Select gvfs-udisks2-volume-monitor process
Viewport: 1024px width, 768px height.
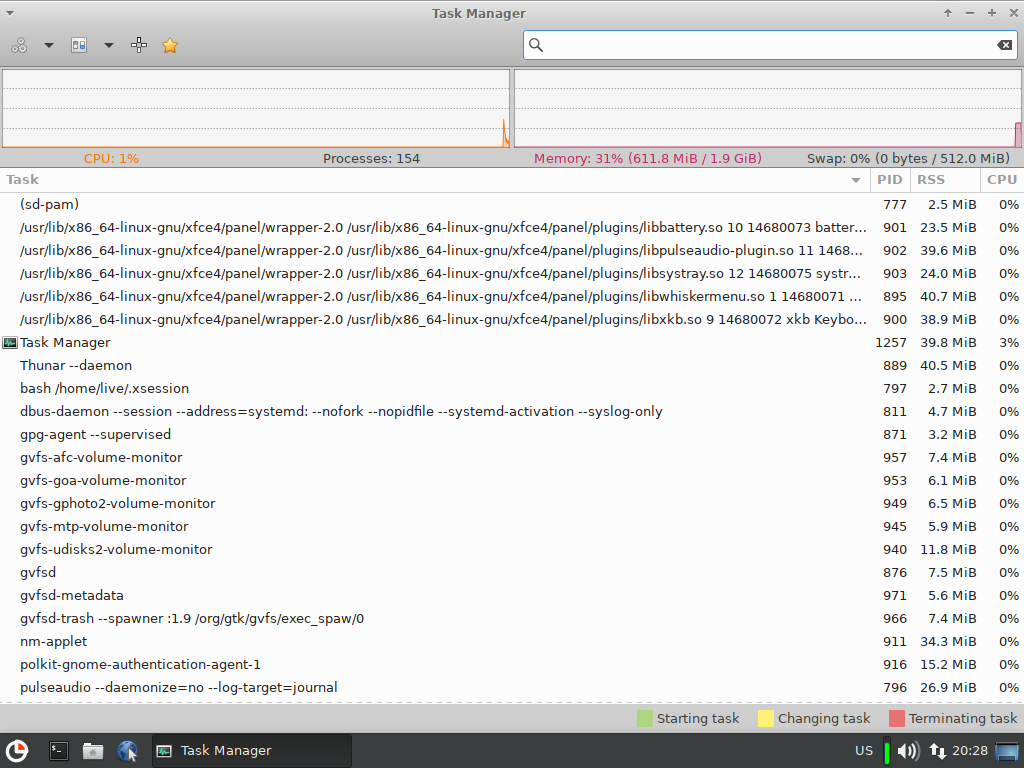(x=512, y=549)
